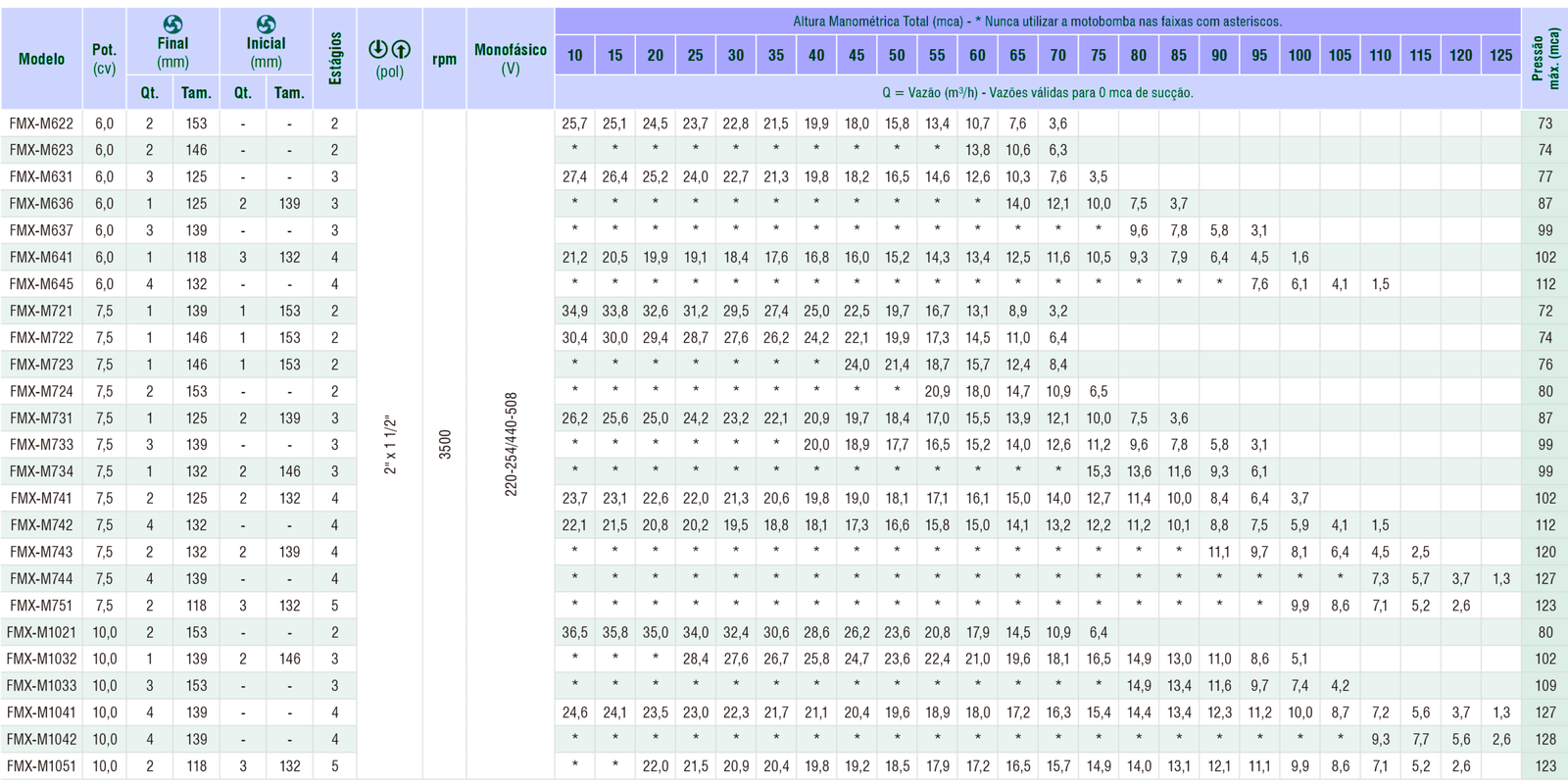Click model name FMX-M622
Viewport: 1568px width, 783px height.
point(41,123)
